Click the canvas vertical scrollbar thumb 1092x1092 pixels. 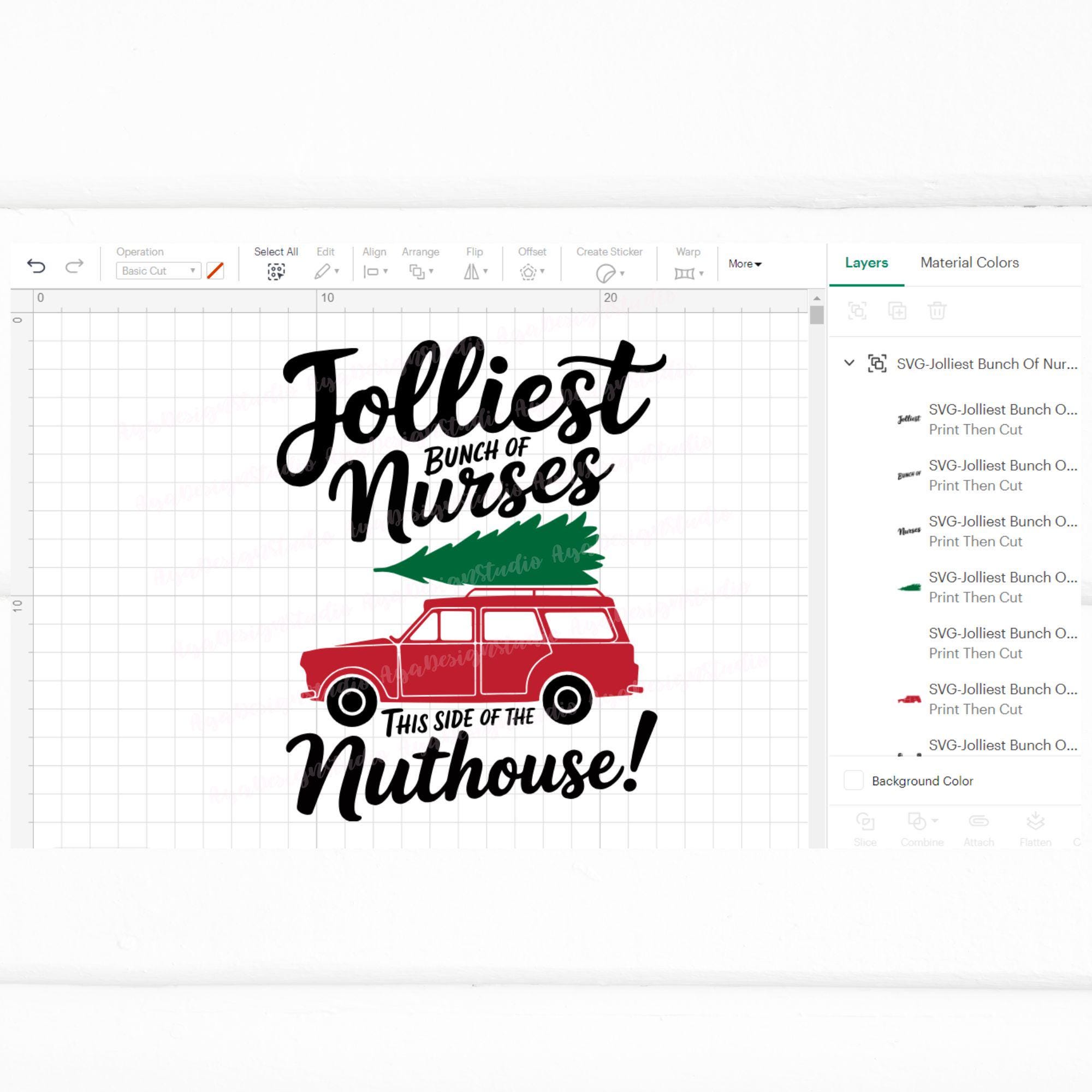click(816, 315)
